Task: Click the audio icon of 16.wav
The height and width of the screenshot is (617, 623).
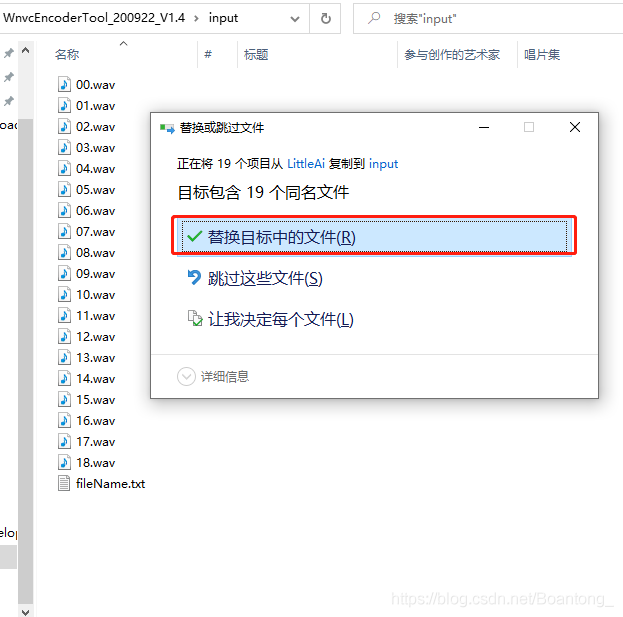Action: [64, 420]
